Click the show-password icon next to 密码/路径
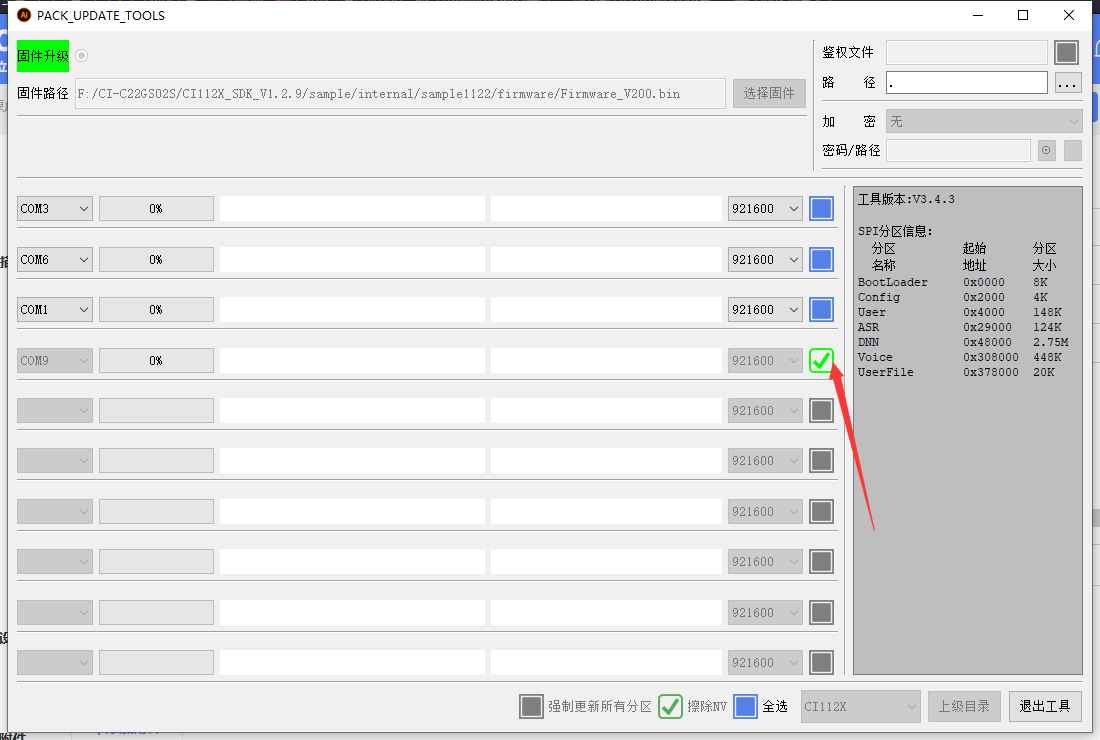Viewport: 1100px width, 740px height. pos(1047,150)
